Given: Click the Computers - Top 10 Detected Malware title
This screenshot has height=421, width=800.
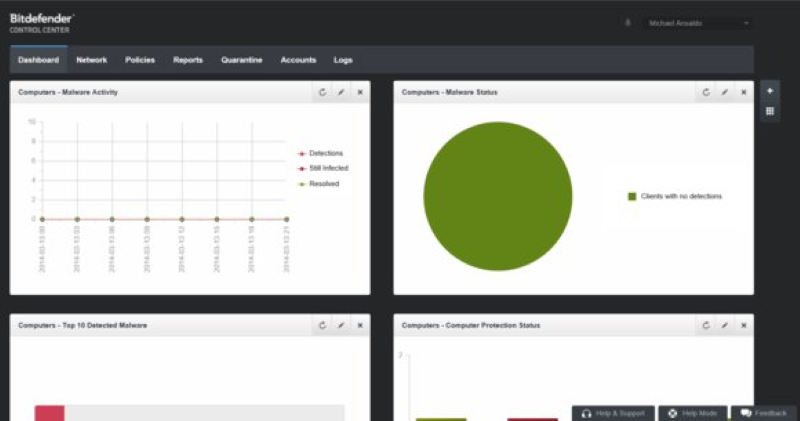Looking at the screenshot, I should [x=82, y=325].
